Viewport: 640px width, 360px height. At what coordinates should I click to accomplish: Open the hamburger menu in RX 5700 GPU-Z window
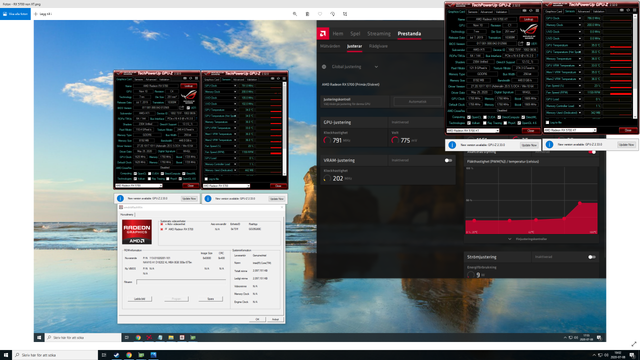click(197, 79)
